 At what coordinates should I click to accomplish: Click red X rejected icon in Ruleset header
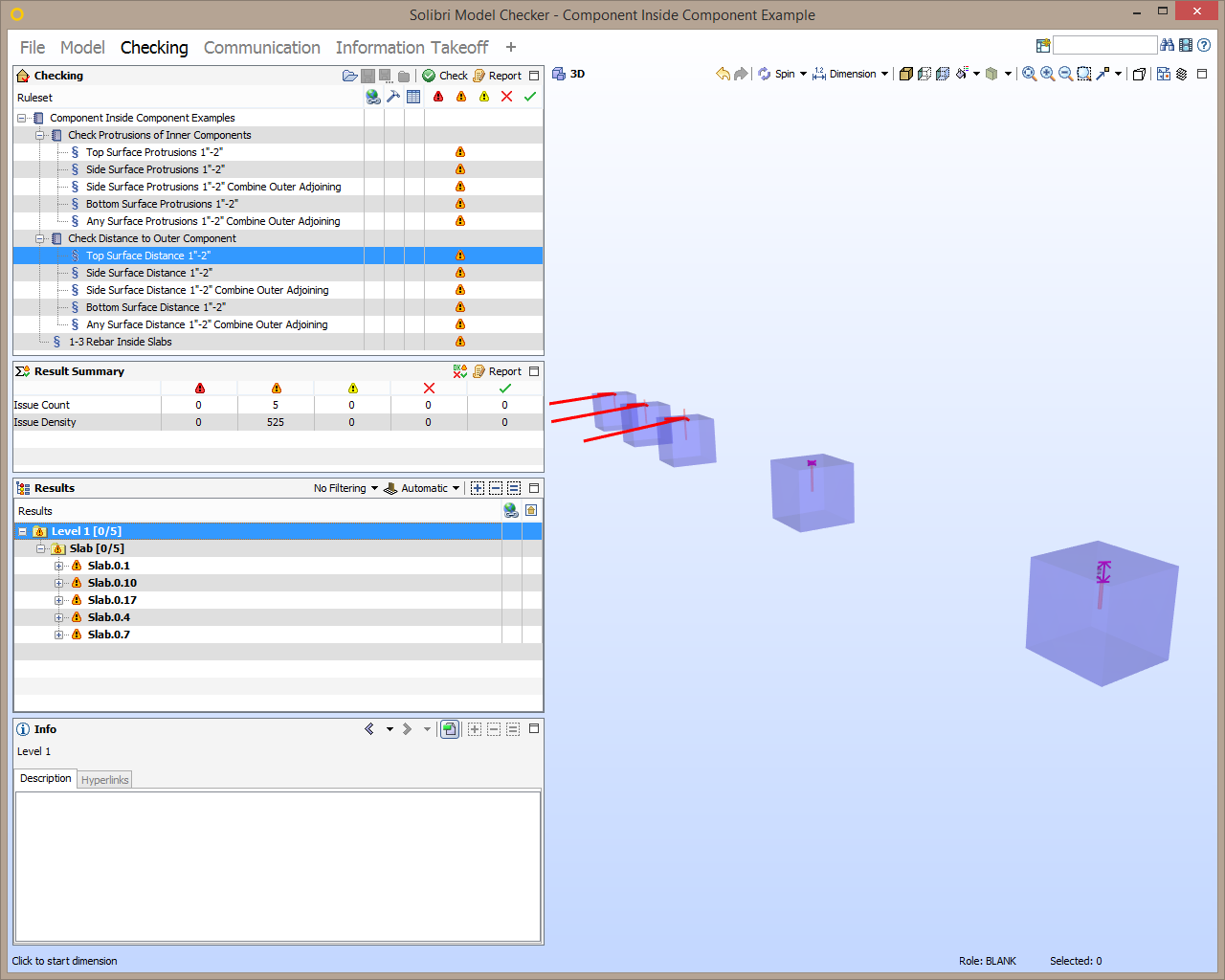pos(507,97)
